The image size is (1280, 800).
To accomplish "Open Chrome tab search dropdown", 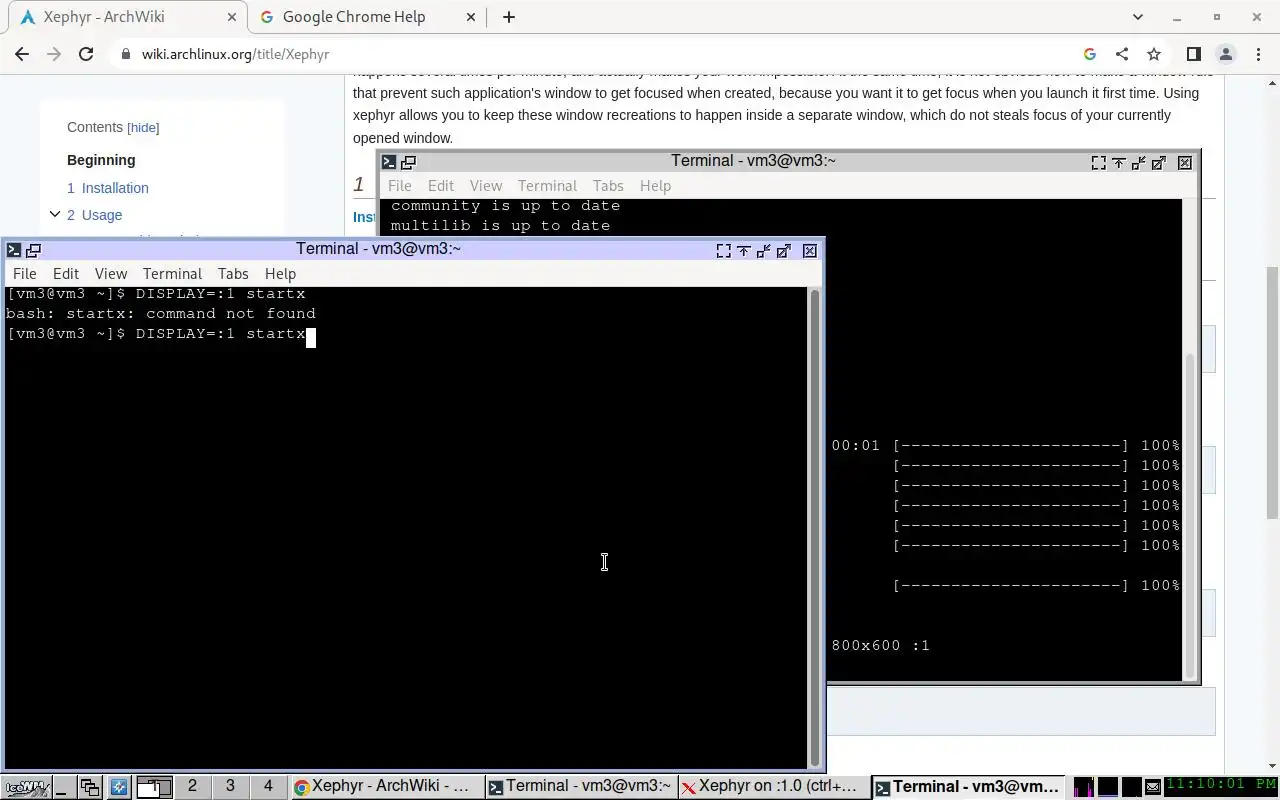I will point(1137,17).
